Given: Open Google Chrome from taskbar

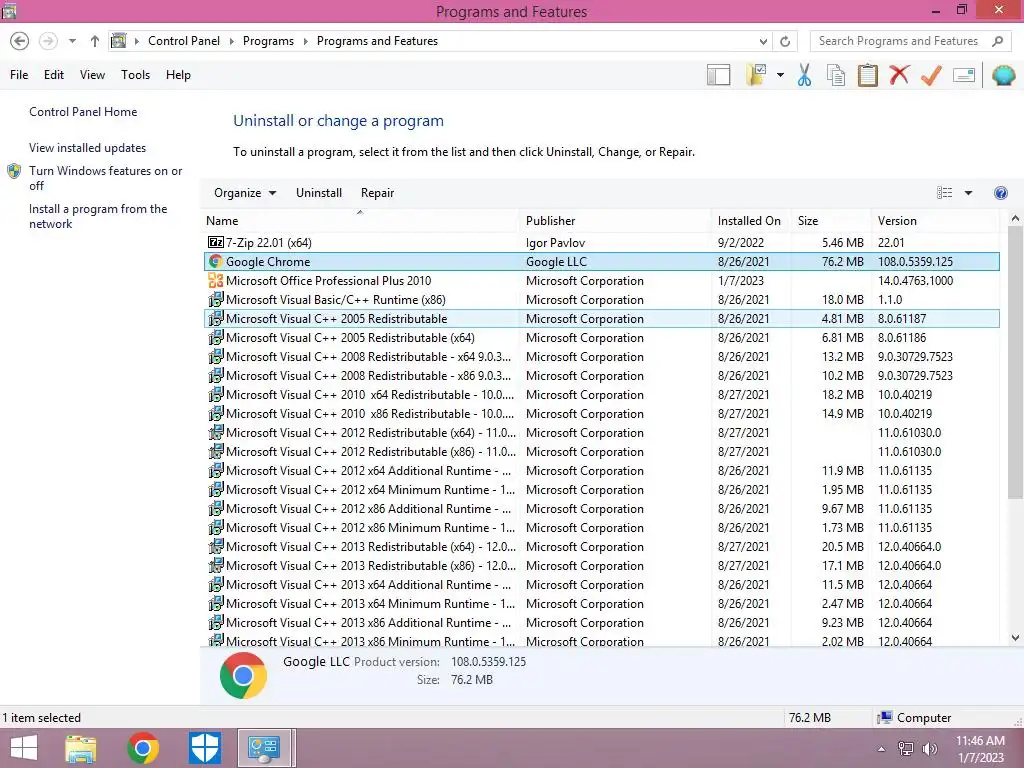Looking at the screenshot, I should pyautogui.click(x=143, y=748).
